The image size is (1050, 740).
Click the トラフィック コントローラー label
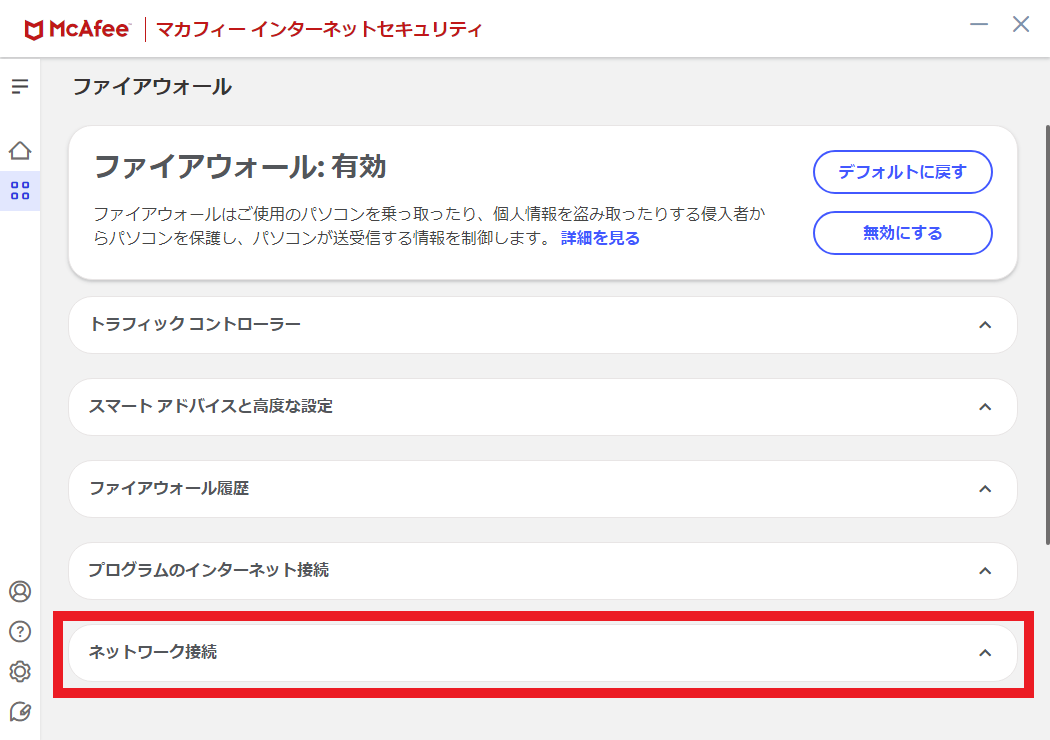[x=195, y=325]
